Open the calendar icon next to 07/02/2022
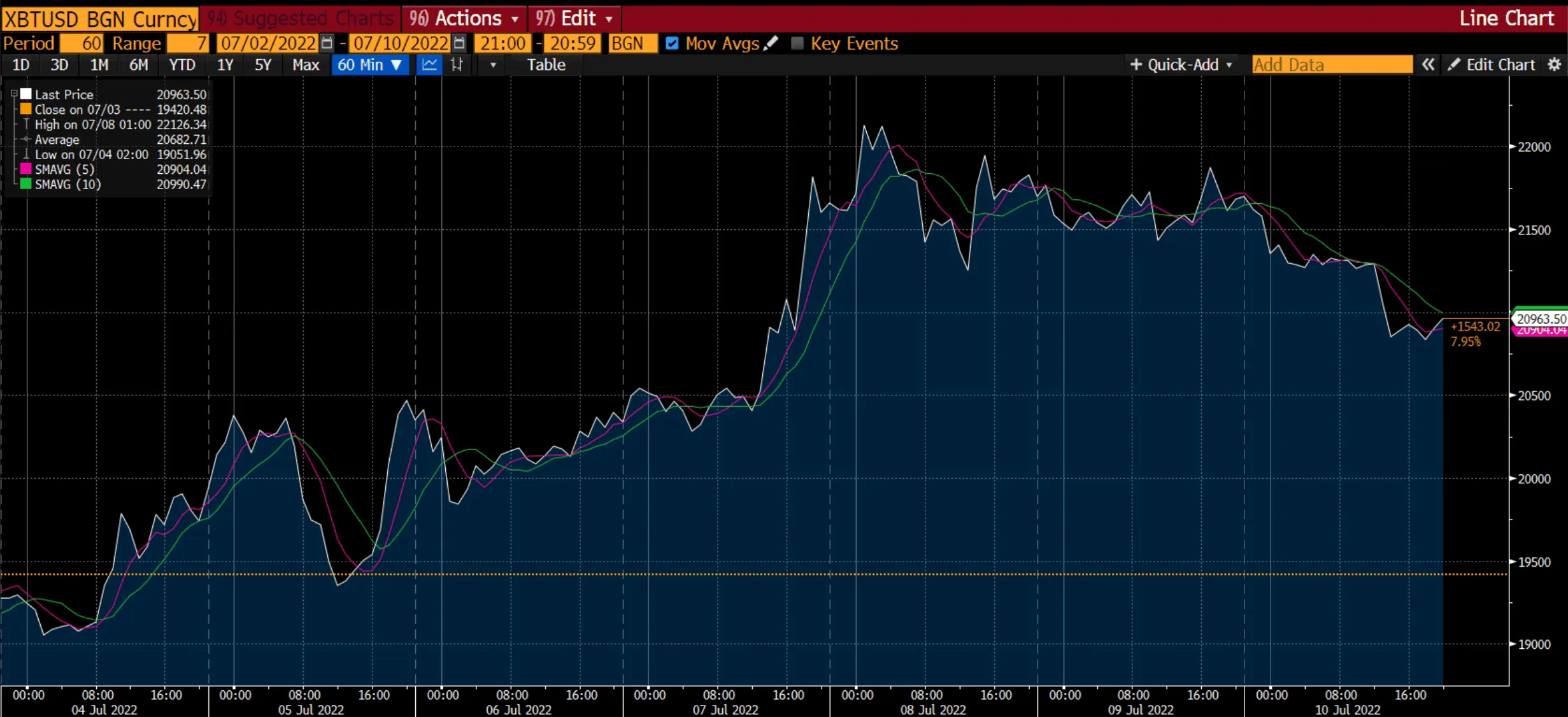The image size is (1568, 717). pos(326,43)
